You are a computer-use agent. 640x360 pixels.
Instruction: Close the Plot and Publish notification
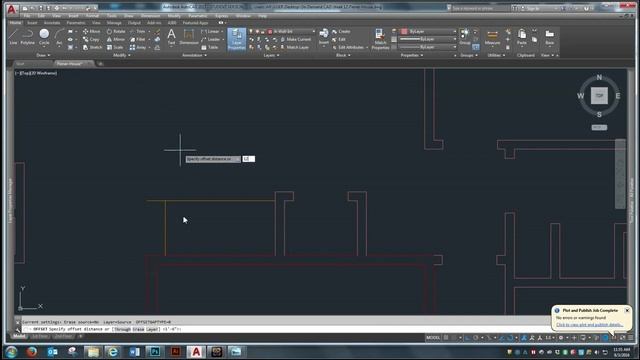pos(627,311)
